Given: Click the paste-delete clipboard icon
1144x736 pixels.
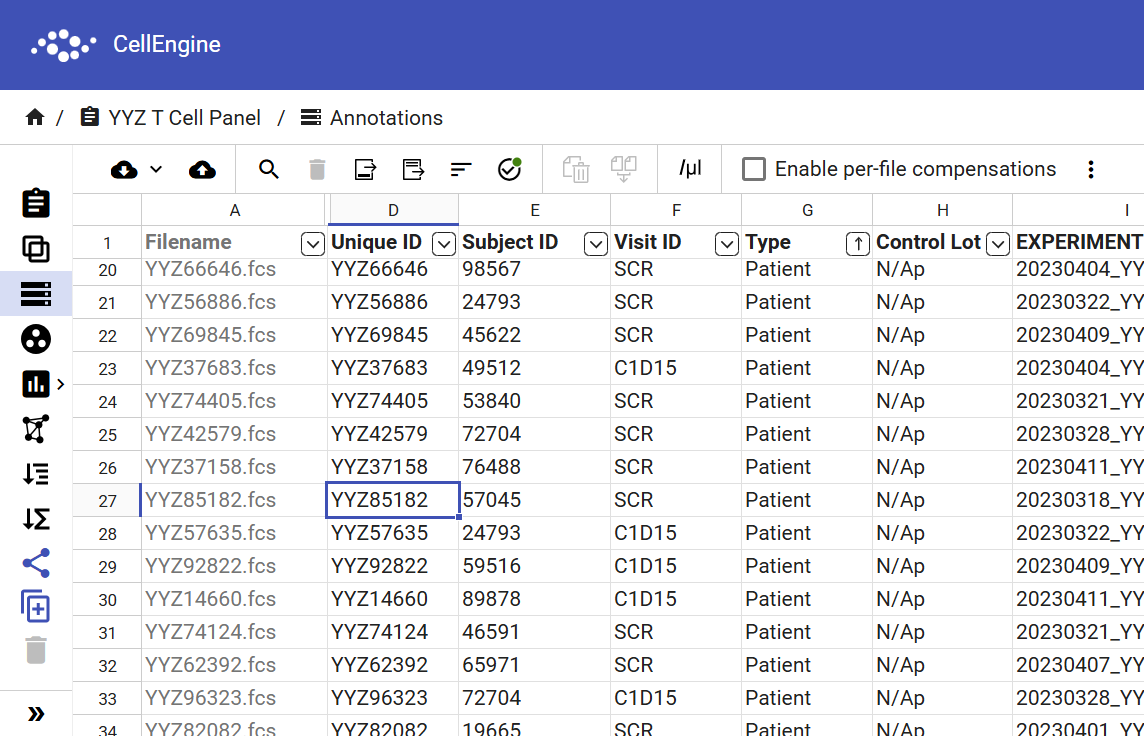Looking at the screenshot, I should [576, 169].
